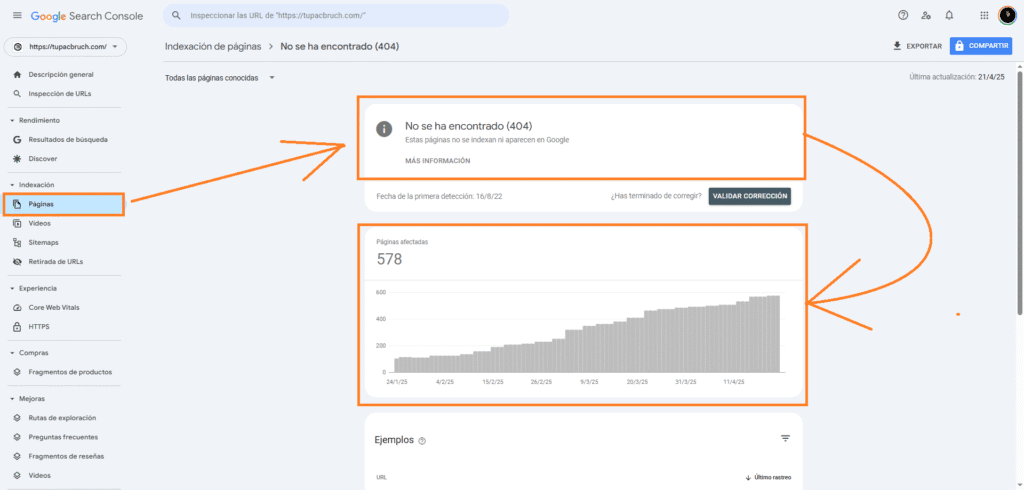This screenshot has width=1024, height=490.
Task: Click the 578 affected pages count
Action: (389, 259)
